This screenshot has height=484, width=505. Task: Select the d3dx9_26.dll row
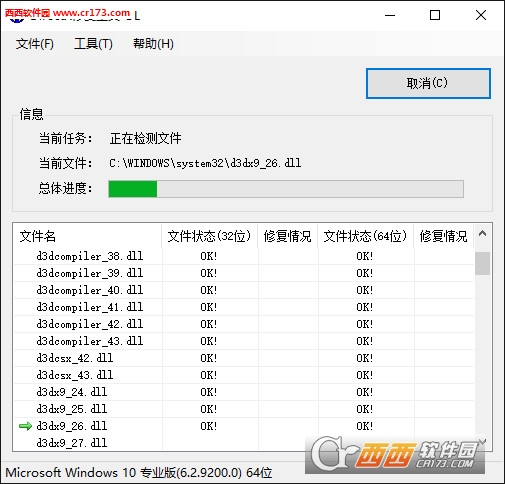click(x=244, y=426)
